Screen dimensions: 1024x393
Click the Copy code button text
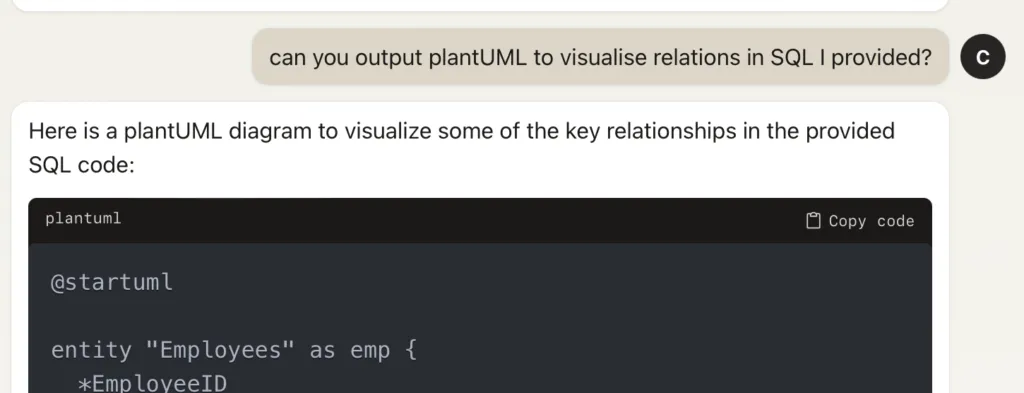pos(871,221)
